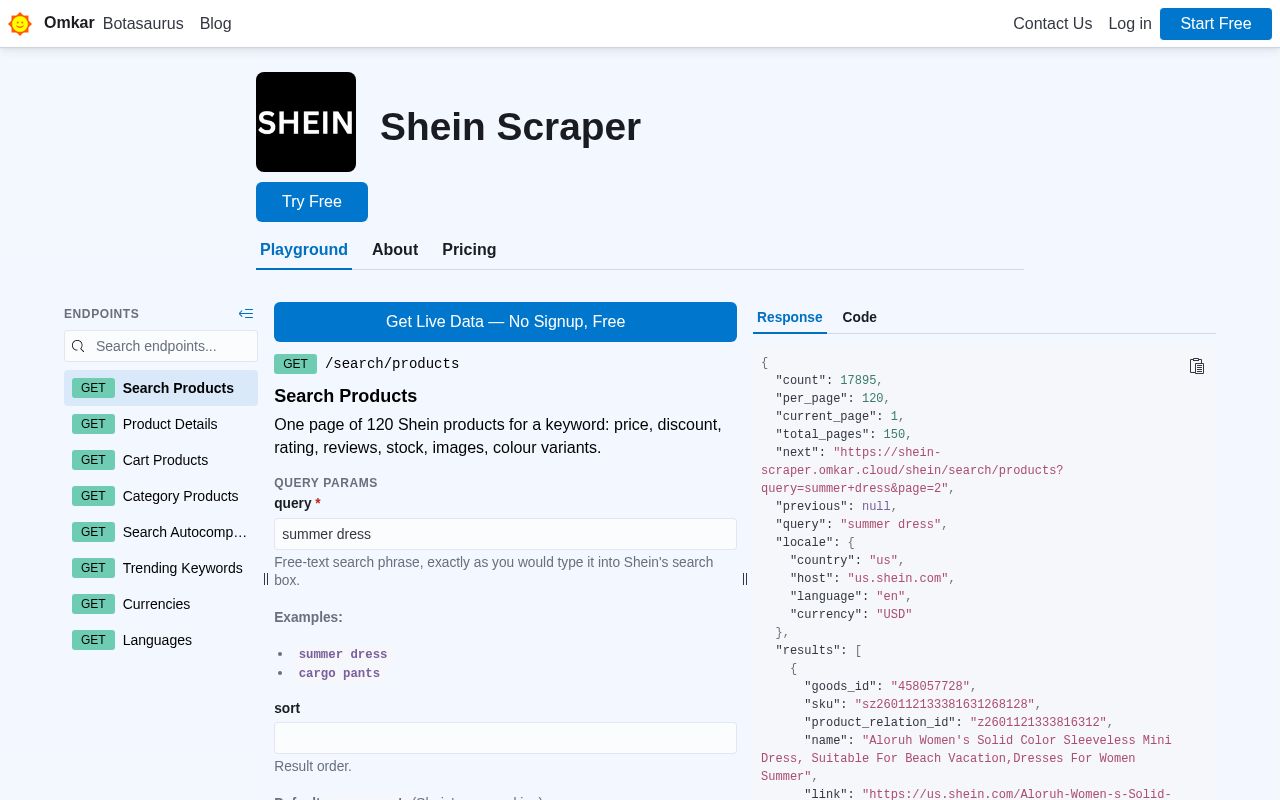1280x800 pixels.
Task: Copy response with clipboard icon
Action: point(1197,366)
